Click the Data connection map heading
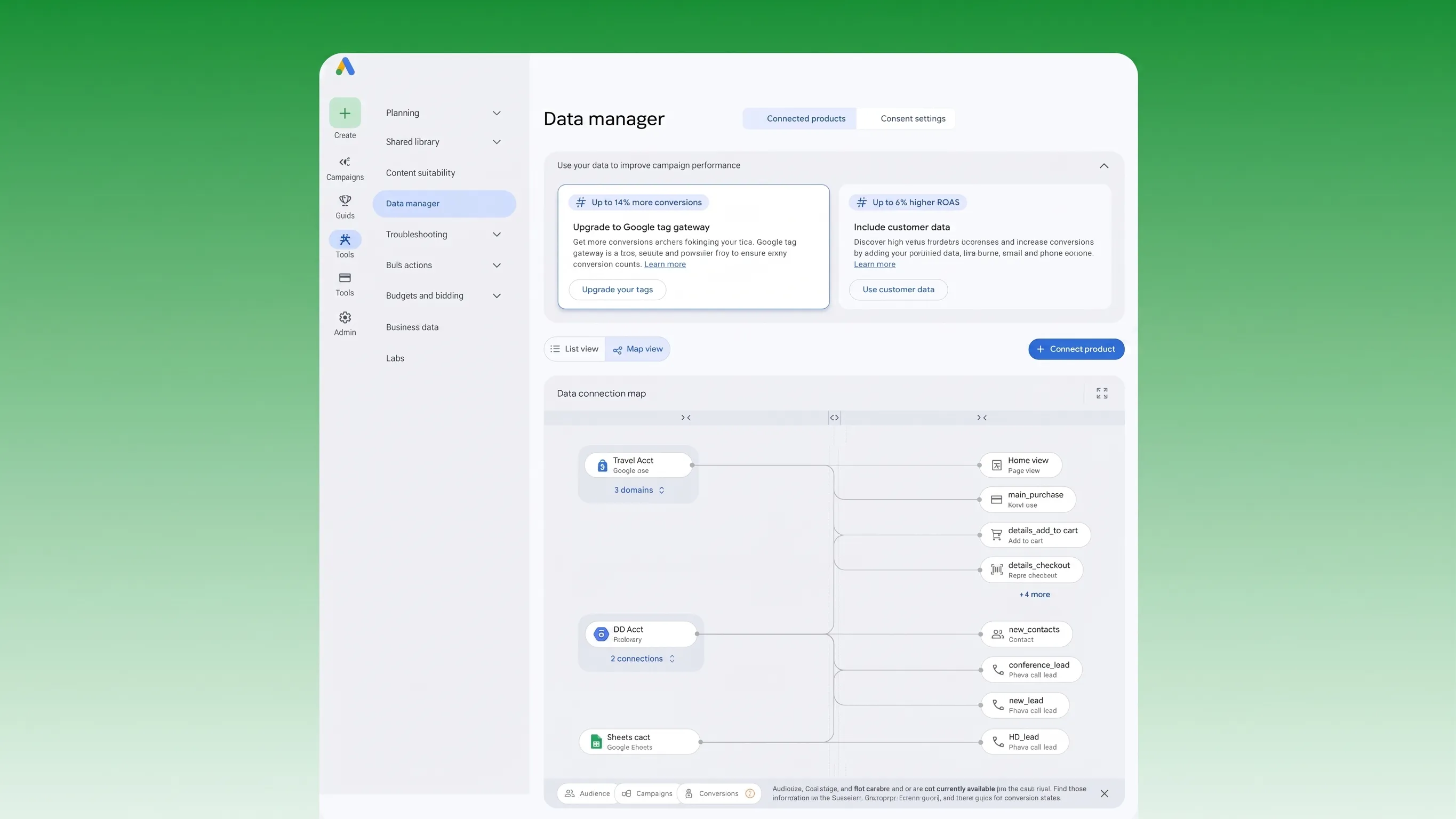Viewport: 1456px width, 819px height. (x=602, y=394)
